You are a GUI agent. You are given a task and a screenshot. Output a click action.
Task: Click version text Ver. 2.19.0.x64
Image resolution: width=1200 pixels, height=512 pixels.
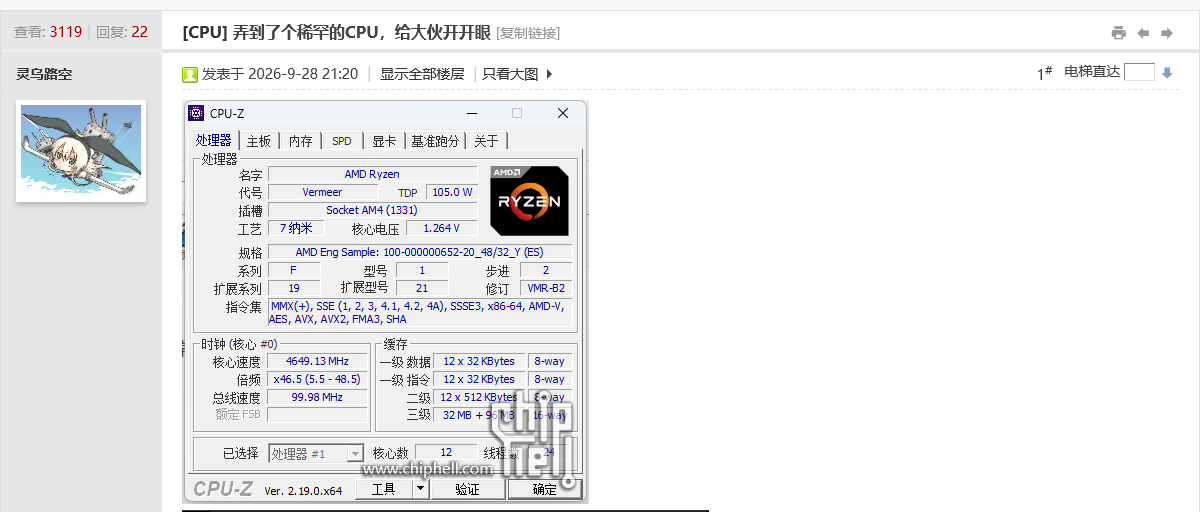click(x=303, y=490)
